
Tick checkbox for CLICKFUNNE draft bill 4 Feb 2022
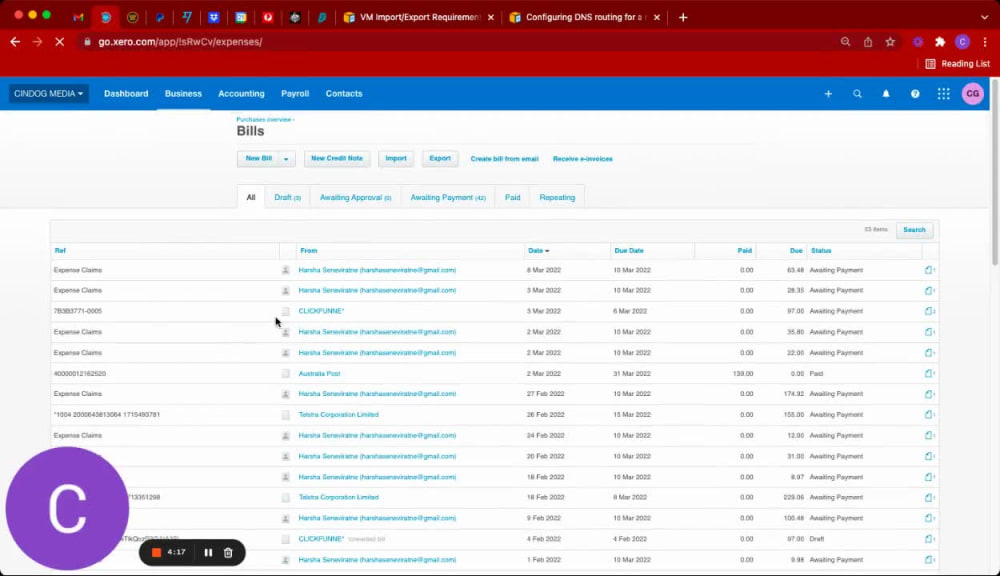(286, 539)
